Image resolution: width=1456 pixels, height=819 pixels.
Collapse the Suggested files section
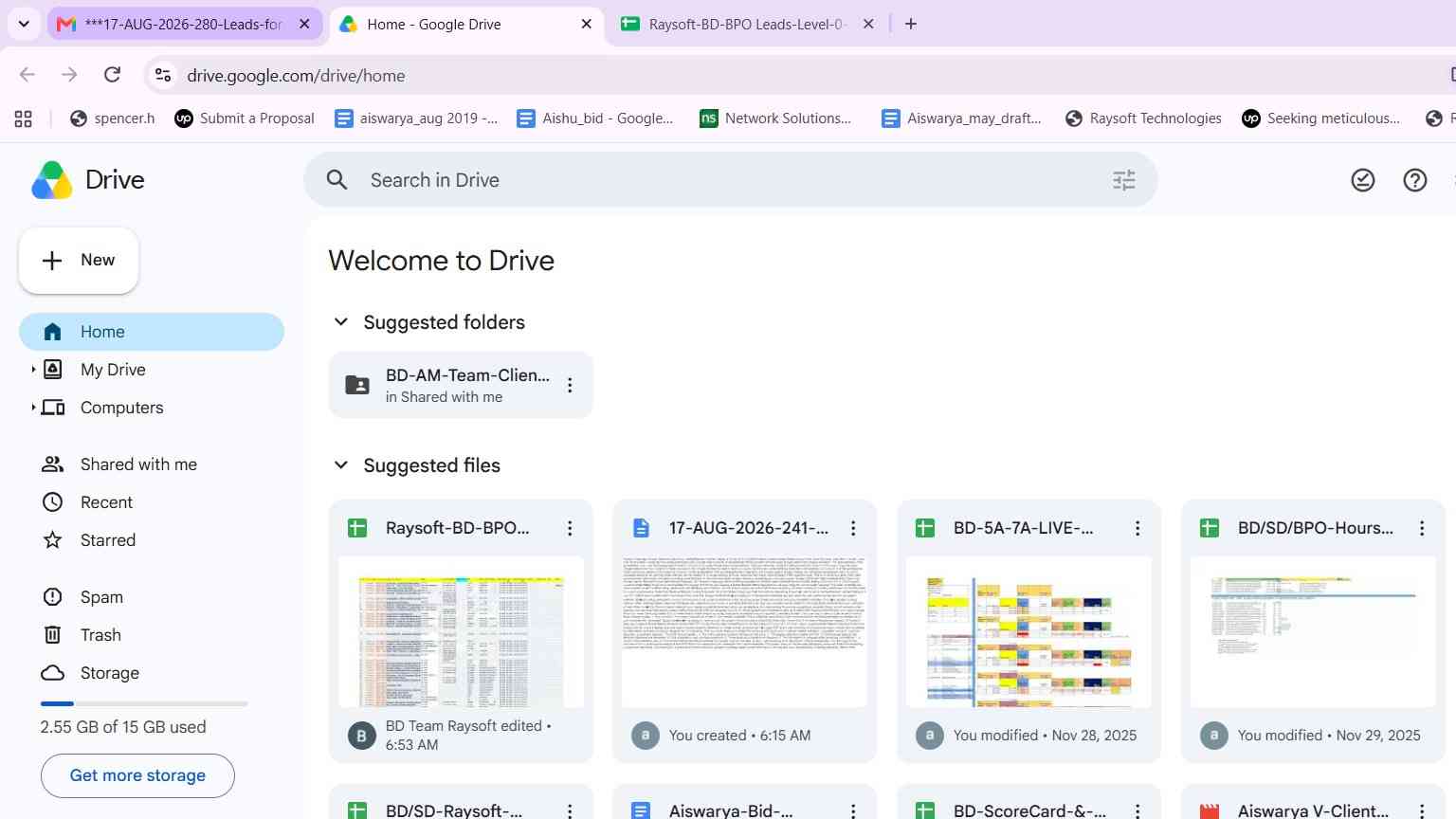click(x=341, y=465)
